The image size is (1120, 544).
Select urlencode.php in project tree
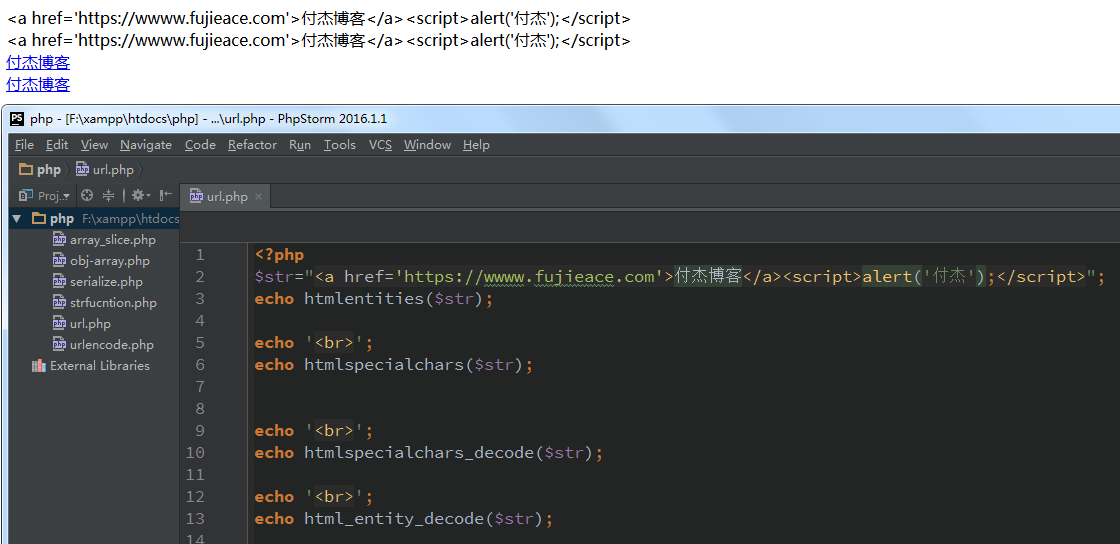point(111,345)
